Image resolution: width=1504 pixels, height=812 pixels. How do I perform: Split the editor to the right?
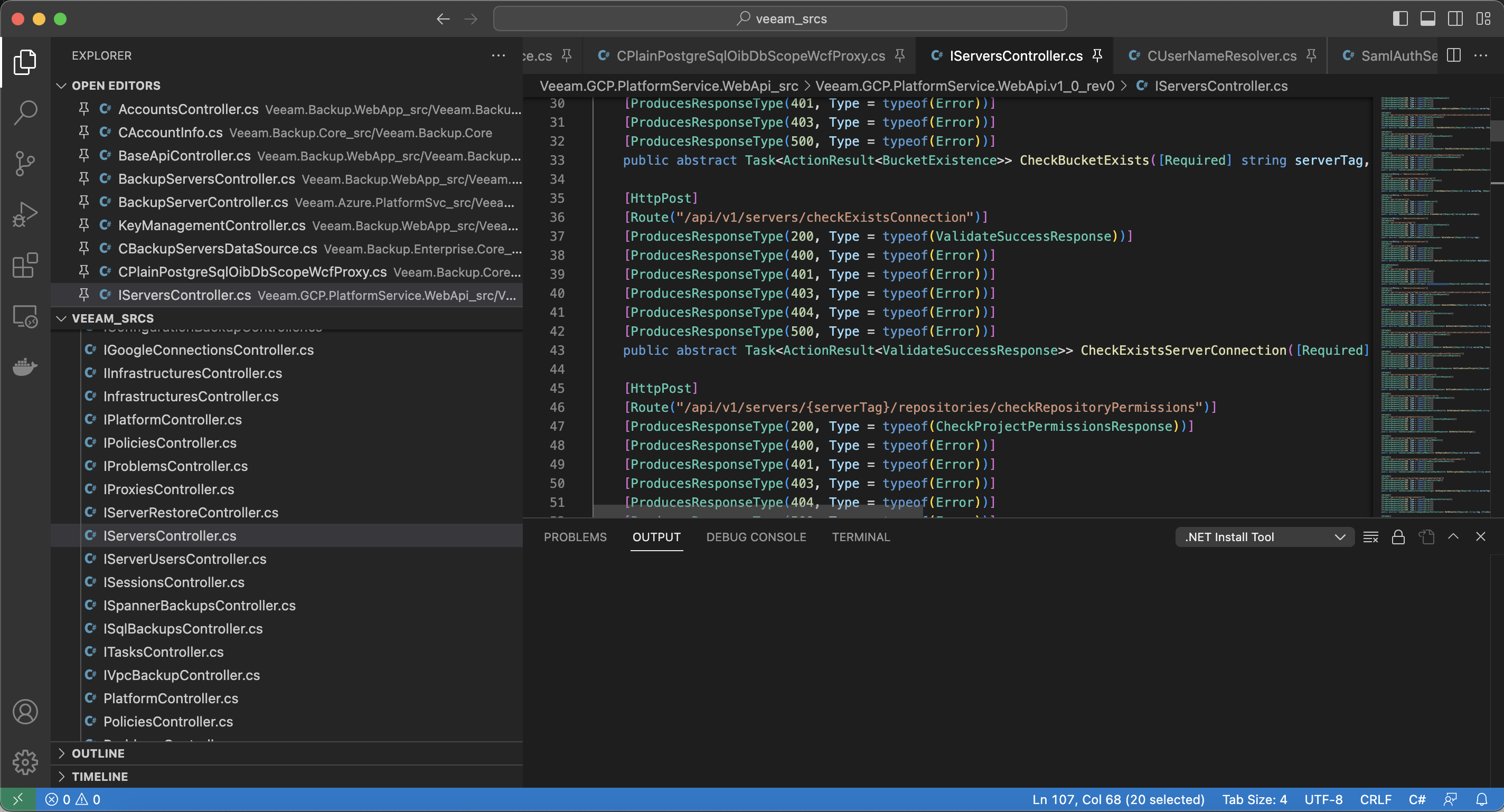coord(1454,55)
